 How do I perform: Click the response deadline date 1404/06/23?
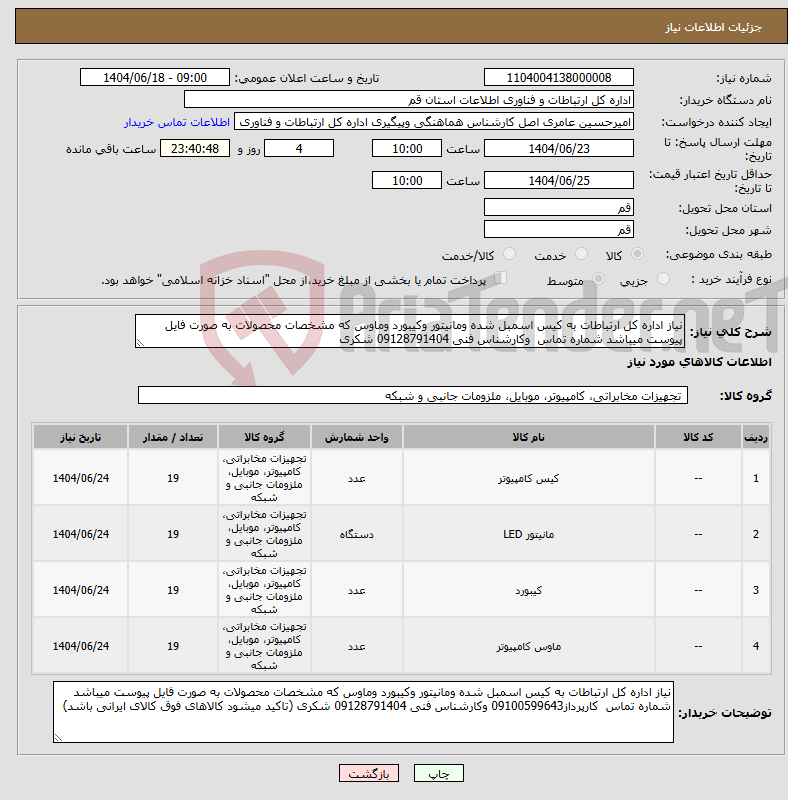[559, 148]
